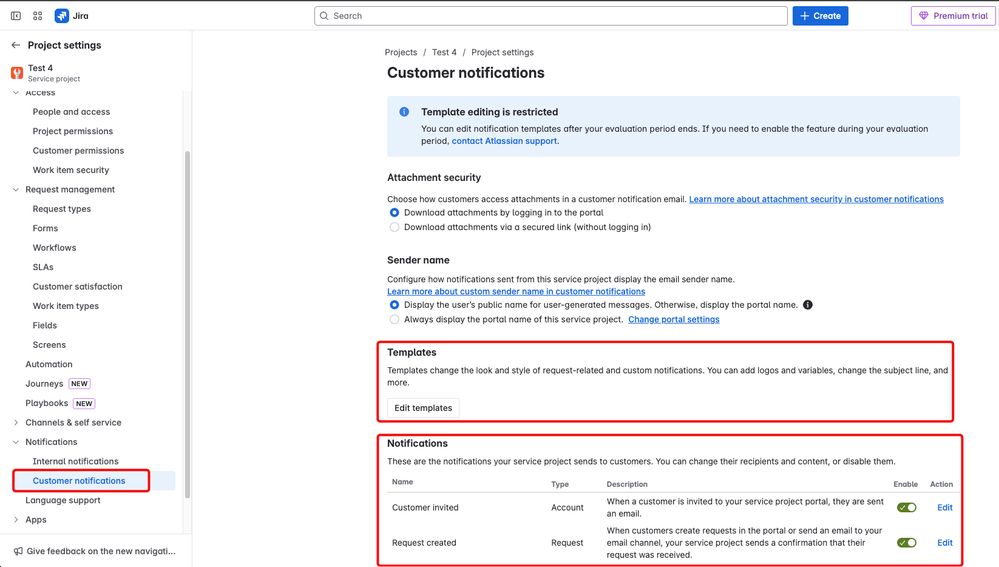Select Always display the portal name option
This screenshot has height=567, width=999.
click(394, 319)
